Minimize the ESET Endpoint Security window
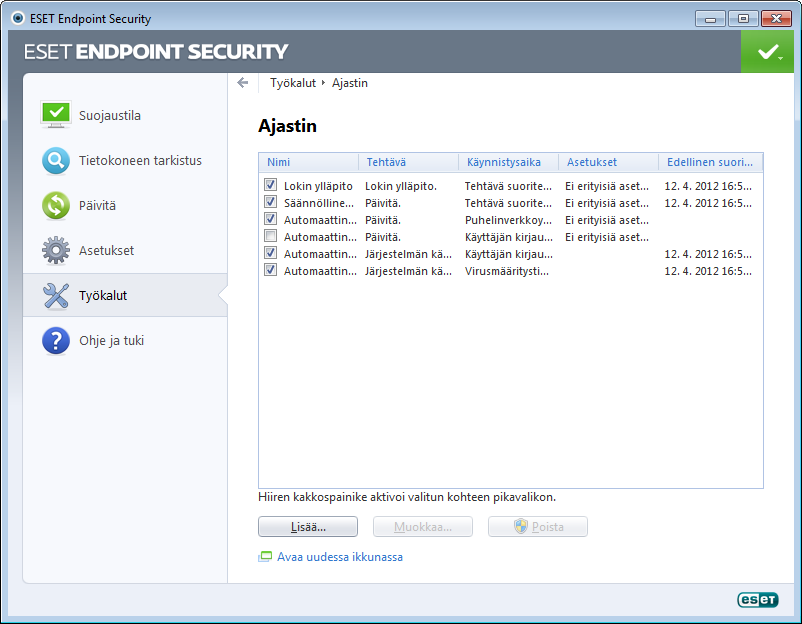The width and height of the screenshot is (802, 624). tap(710, 19)
